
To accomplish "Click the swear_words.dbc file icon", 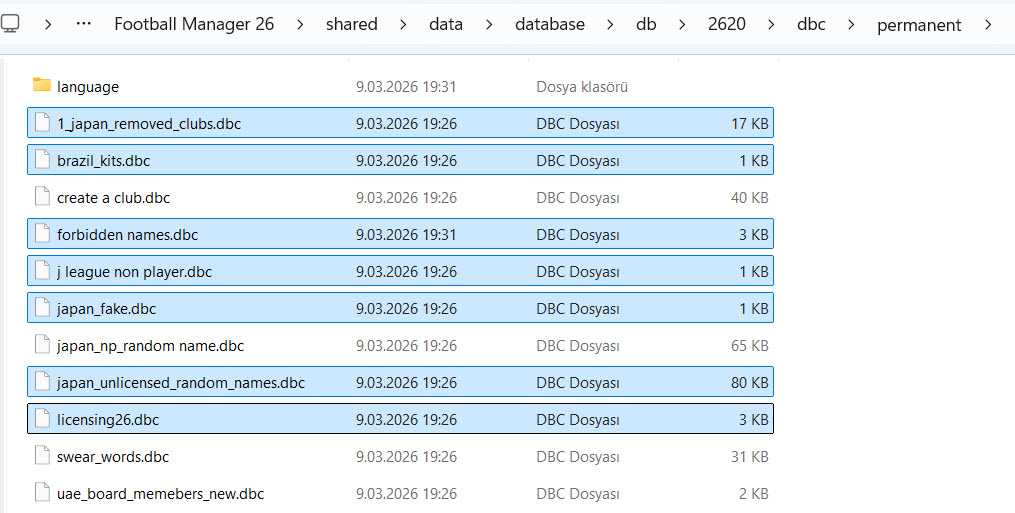I will (41, 456).
